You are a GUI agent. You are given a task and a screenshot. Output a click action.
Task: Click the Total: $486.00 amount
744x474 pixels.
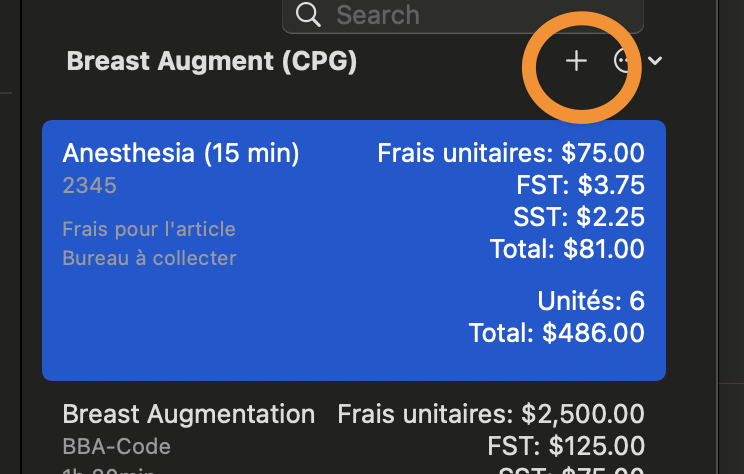click(557, 333)
